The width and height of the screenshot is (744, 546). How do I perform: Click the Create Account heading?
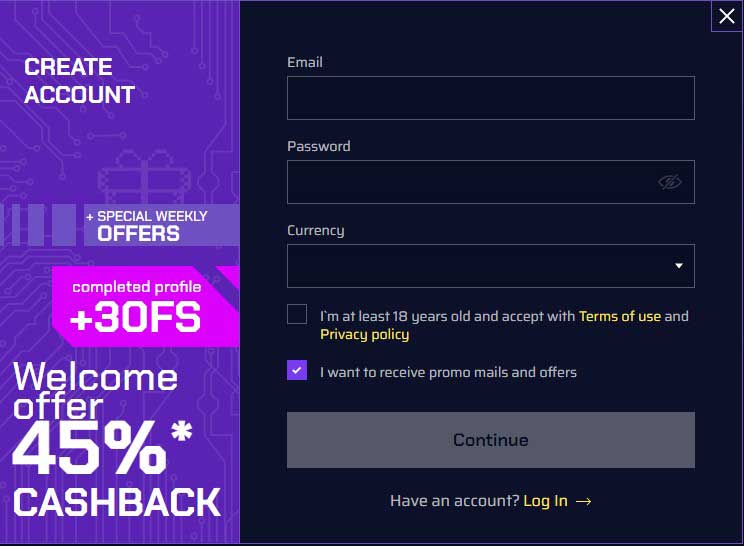click(x=79, y=81)
